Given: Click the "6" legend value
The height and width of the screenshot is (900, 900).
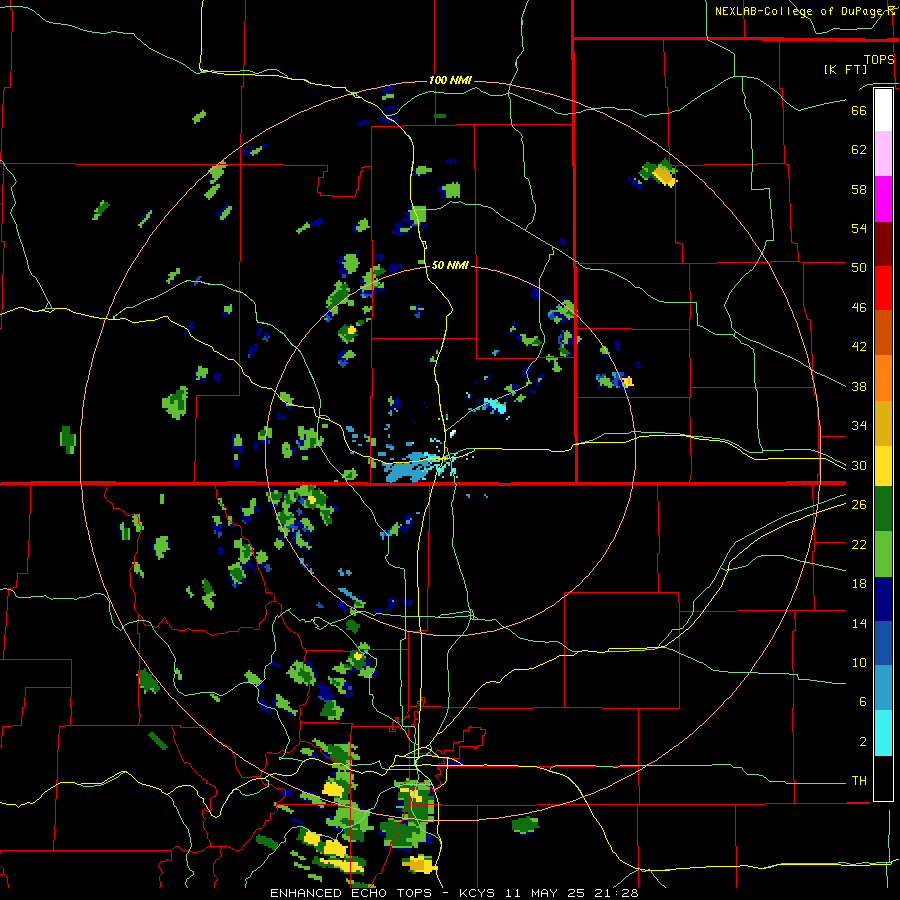Looking at the screenshot, I should 863,702.
